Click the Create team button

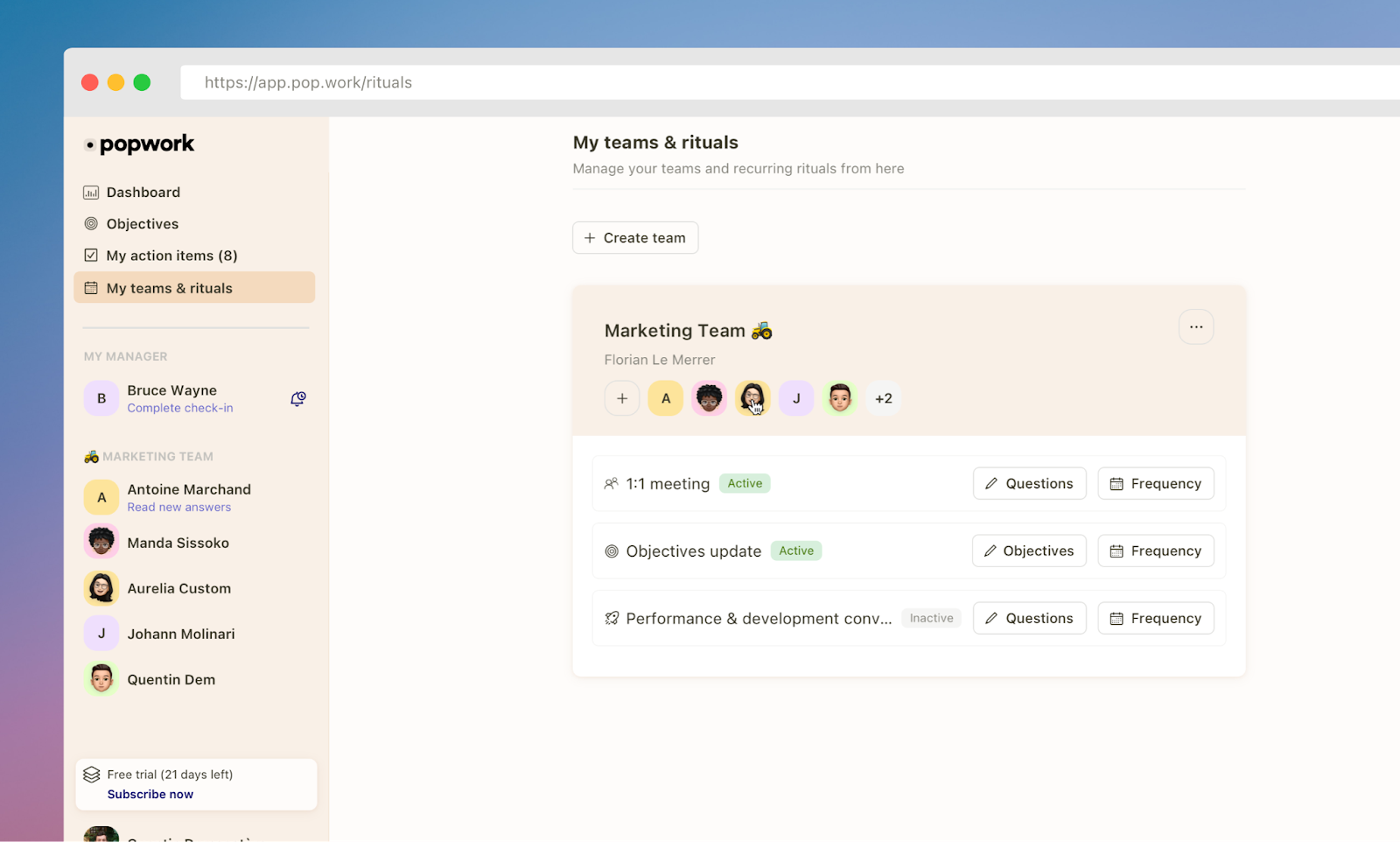(x=635, y=237)
